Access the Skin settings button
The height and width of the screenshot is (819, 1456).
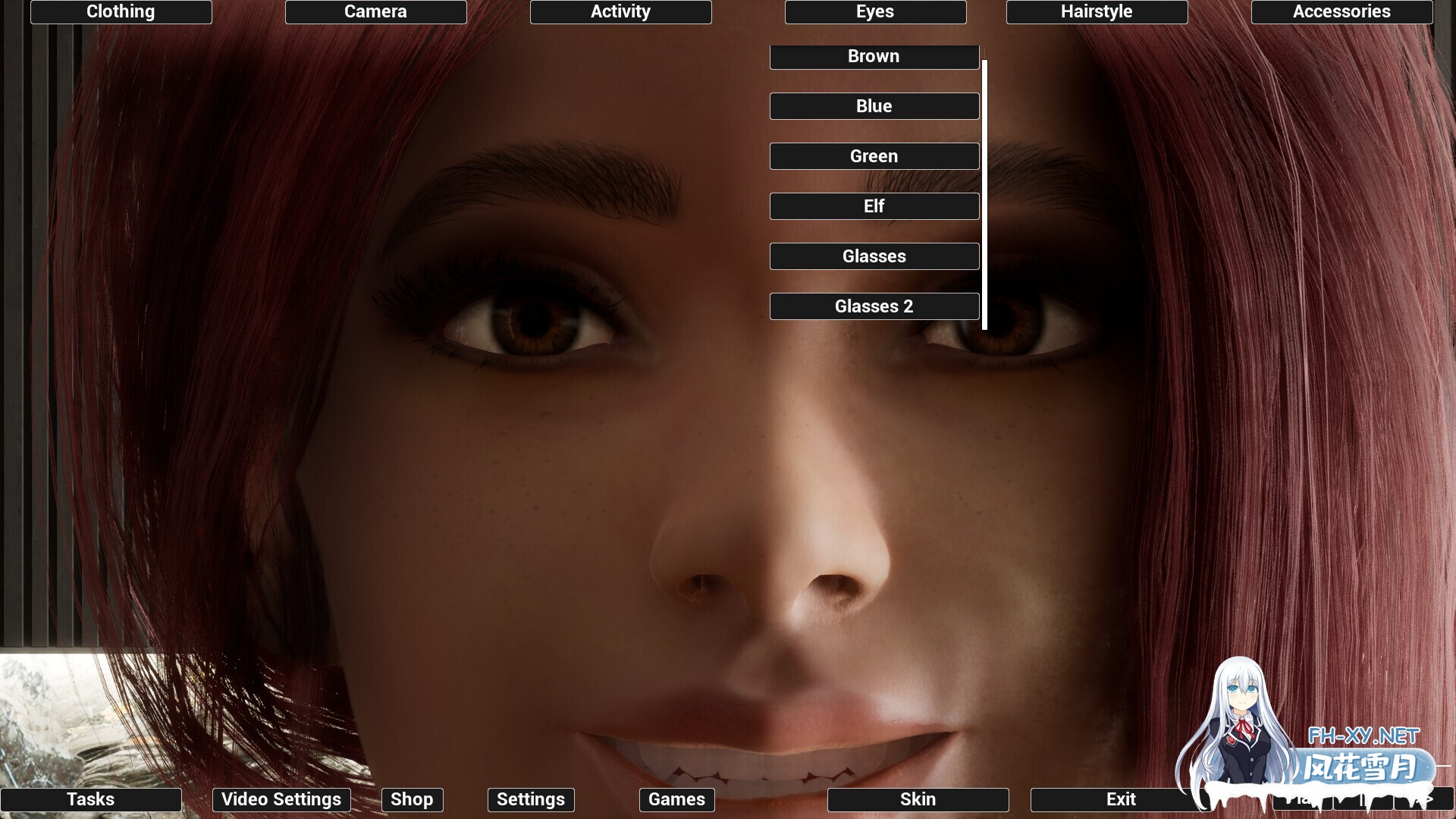coord(918,799)
